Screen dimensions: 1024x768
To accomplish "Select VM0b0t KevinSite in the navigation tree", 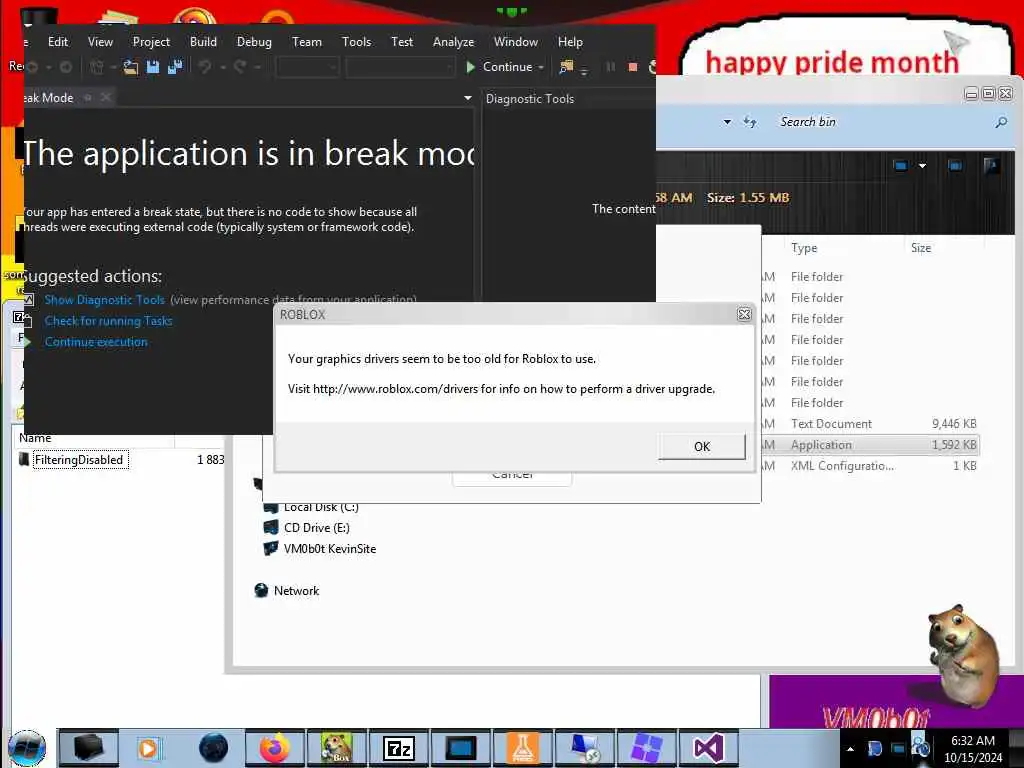I will (x=320, y=549).
